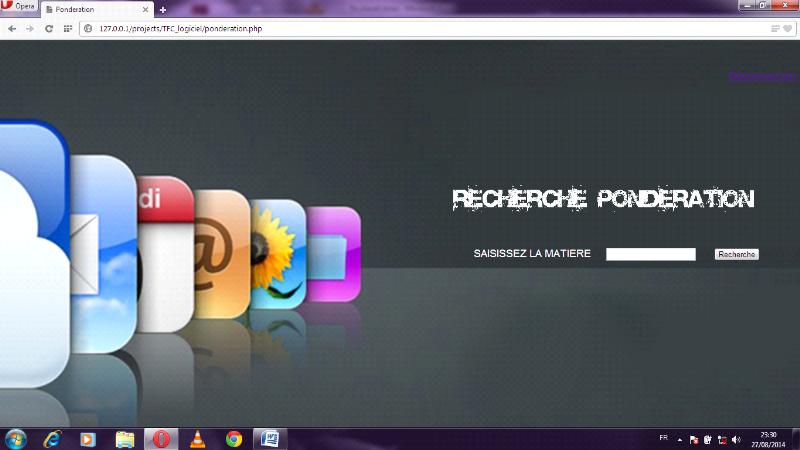Click the Déconnexion link

pos(762,76)
